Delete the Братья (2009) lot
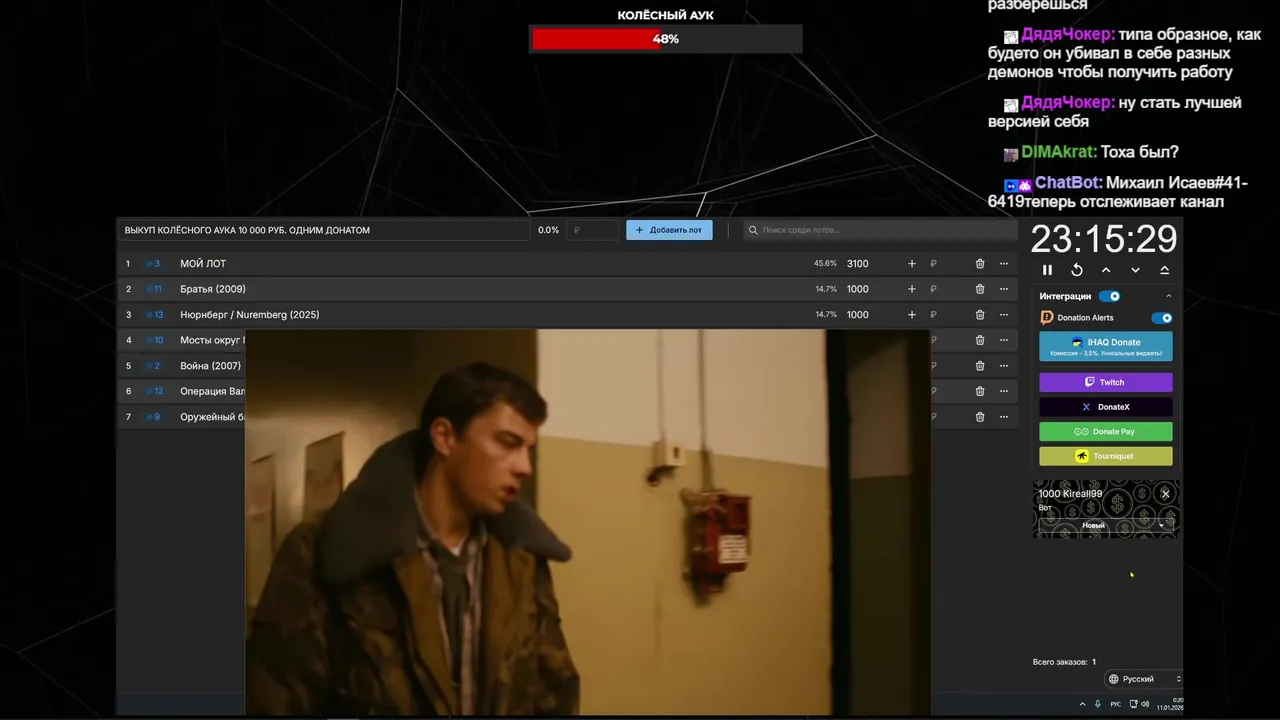Viewport: 1280px width, 720px height. 980,289
